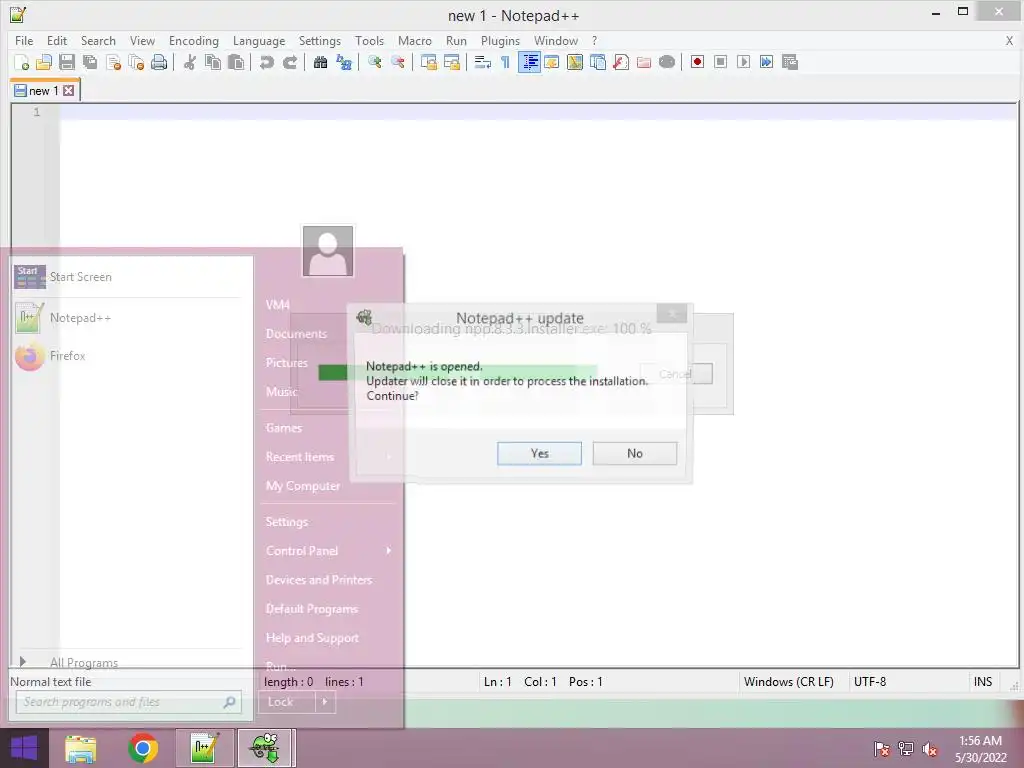The image size is (1024, 768).
Task: Click the Close All documents toolbar icon
Action: 136,62
